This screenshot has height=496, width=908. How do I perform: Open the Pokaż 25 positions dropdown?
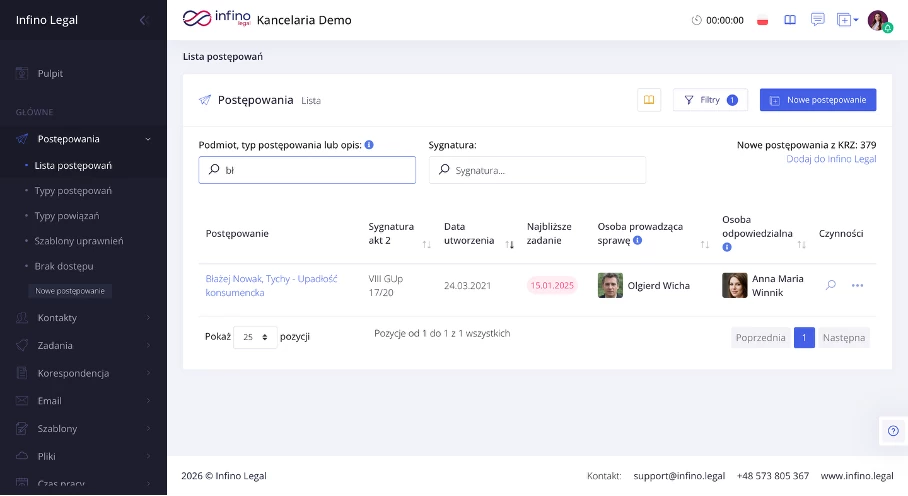(255, 337)
